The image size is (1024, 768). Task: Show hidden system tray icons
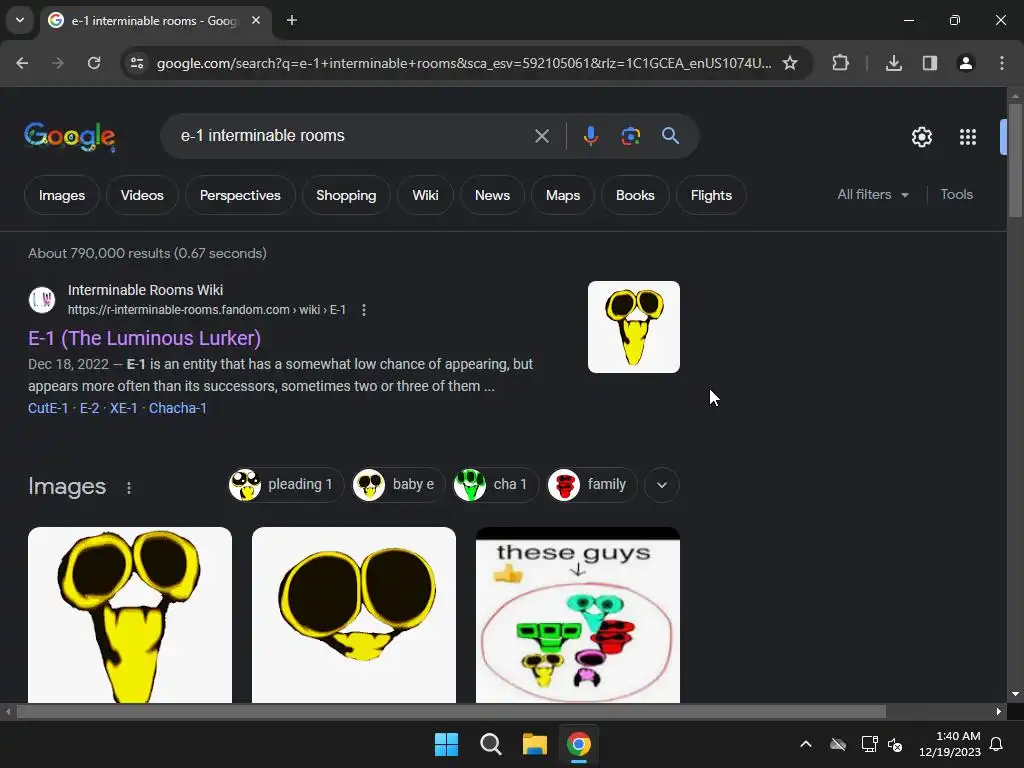(x=806, y=744)
